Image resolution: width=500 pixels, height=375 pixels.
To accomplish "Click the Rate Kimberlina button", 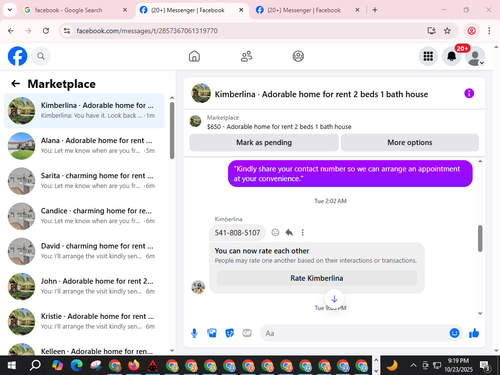I will (x=317, y=278).
